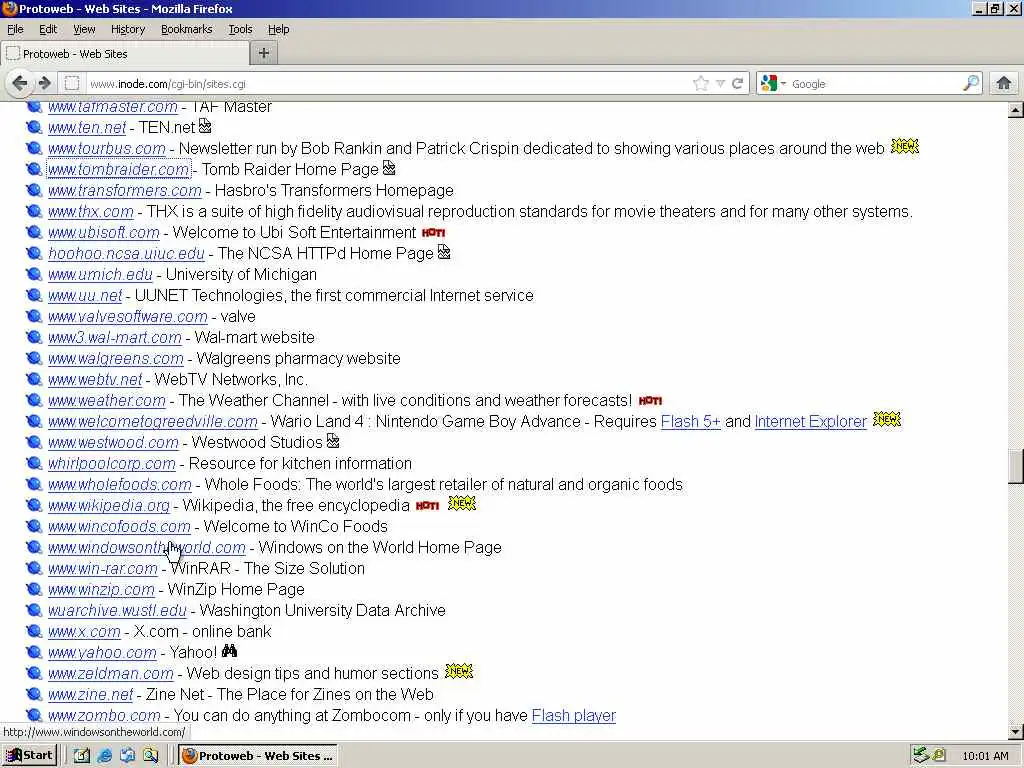
Task: Visit the www.zeldman.com link
Action: click(x=110, y=673)
